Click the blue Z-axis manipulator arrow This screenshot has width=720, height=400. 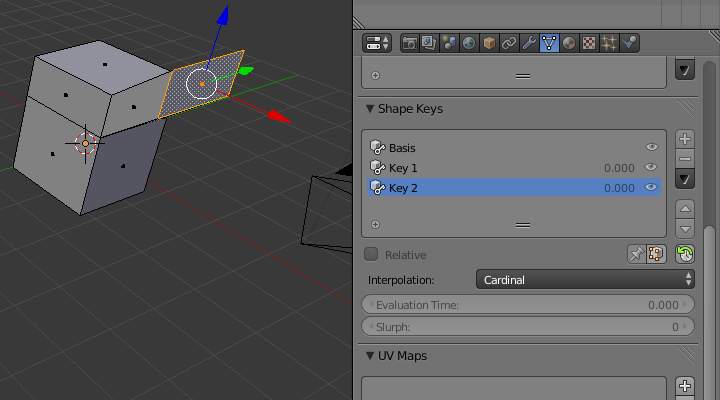tap(223, 15)
